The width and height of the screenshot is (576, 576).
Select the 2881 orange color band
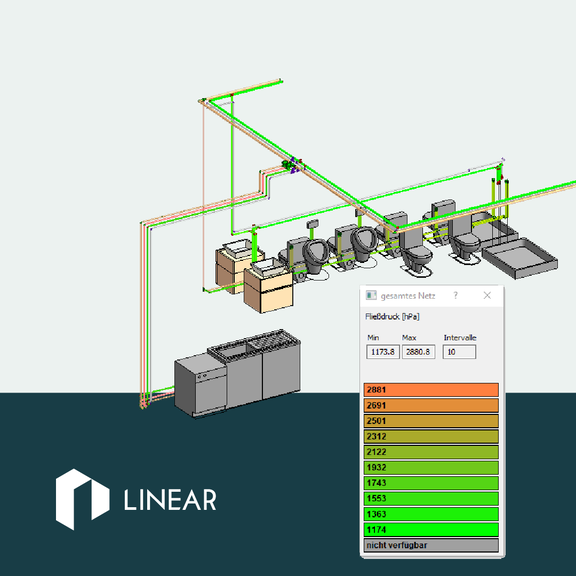[x=431, y=390]
